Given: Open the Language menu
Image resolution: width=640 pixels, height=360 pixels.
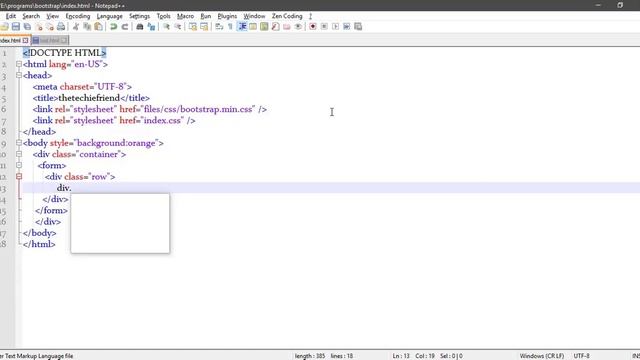Looking at the screenshot, I should 109,16.
